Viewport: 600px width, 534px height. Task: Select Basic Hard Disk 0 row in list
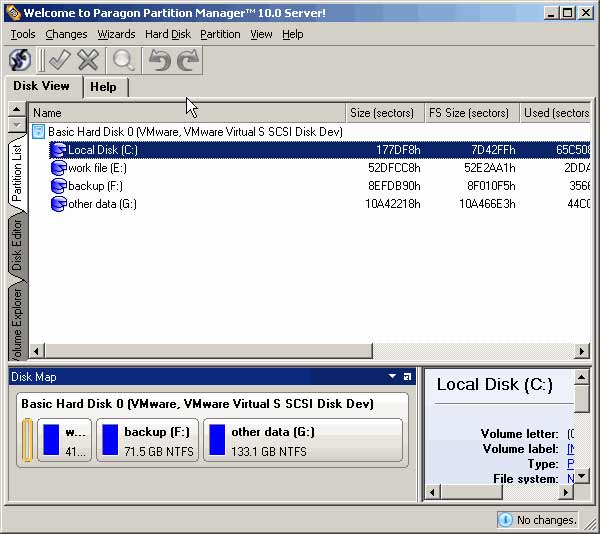(x=310, y=132)
